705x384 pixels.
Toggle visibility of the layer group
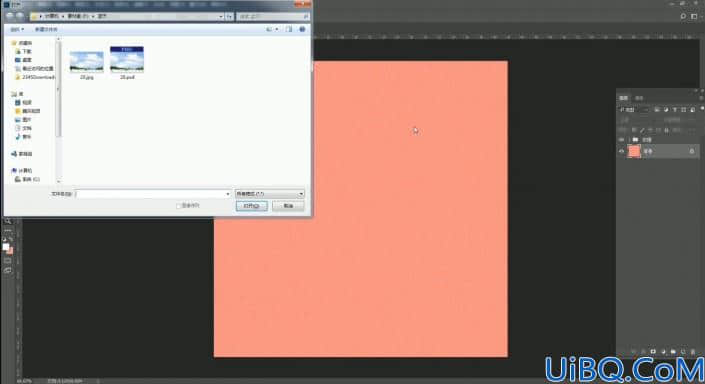coord(621,140)
